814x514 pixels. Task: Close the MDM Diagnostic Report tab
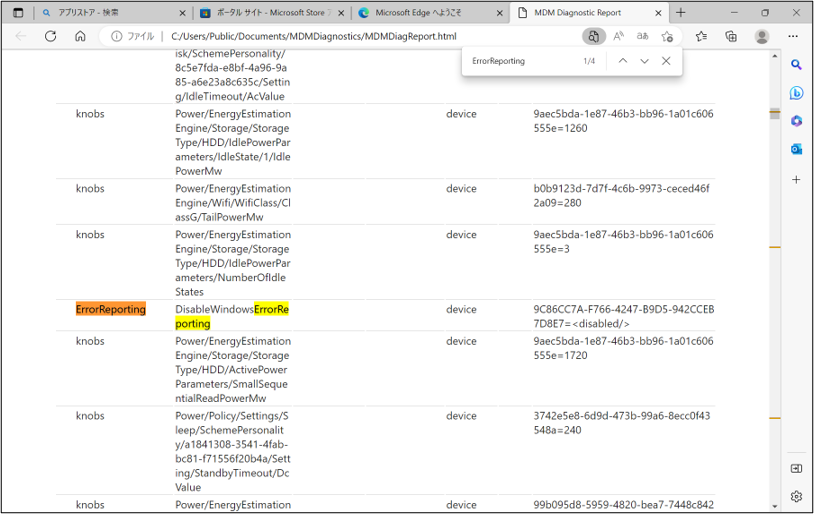(x=658, y=13)
